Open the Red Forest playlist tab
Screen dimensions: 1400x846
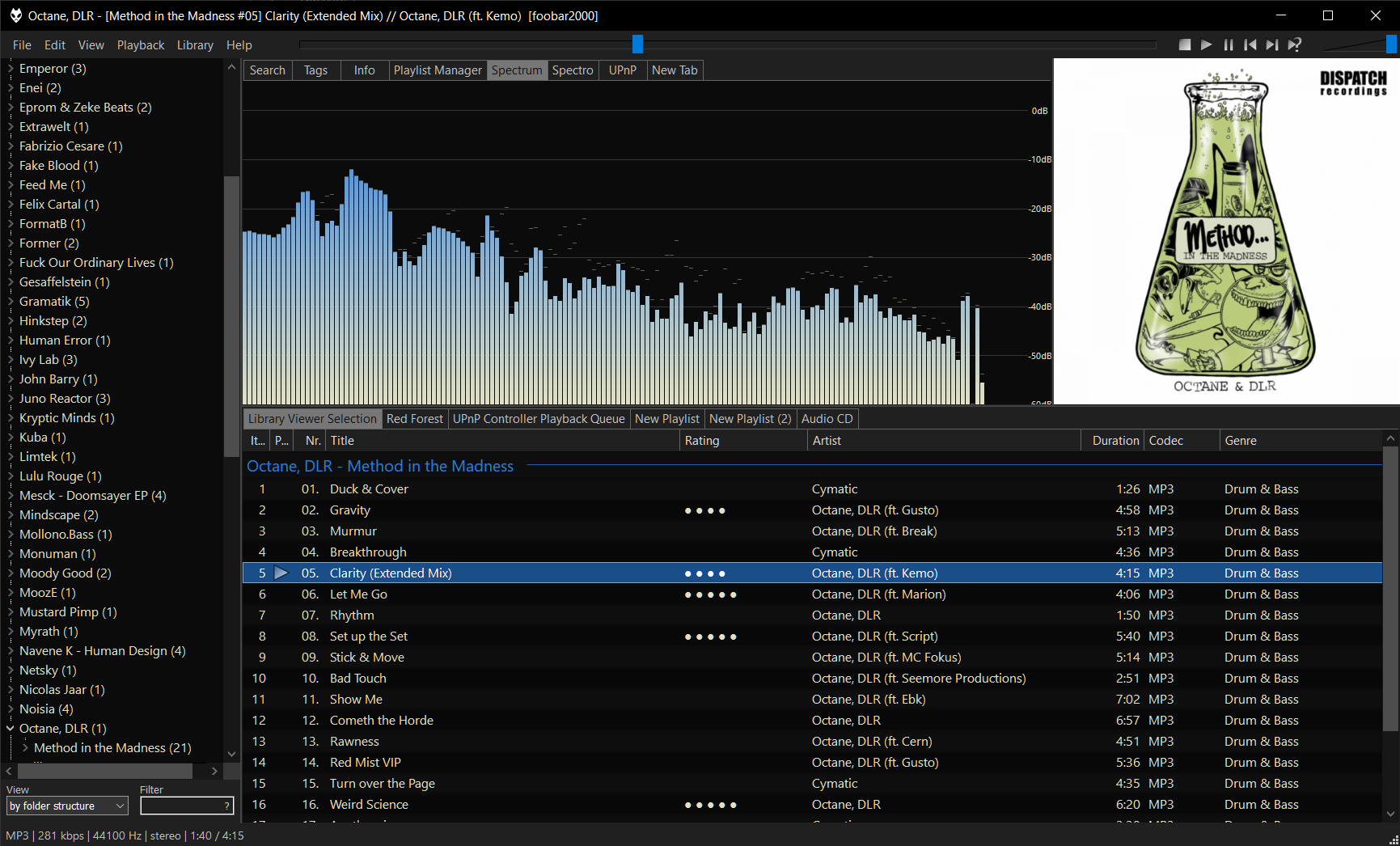(x=415, y=419)
